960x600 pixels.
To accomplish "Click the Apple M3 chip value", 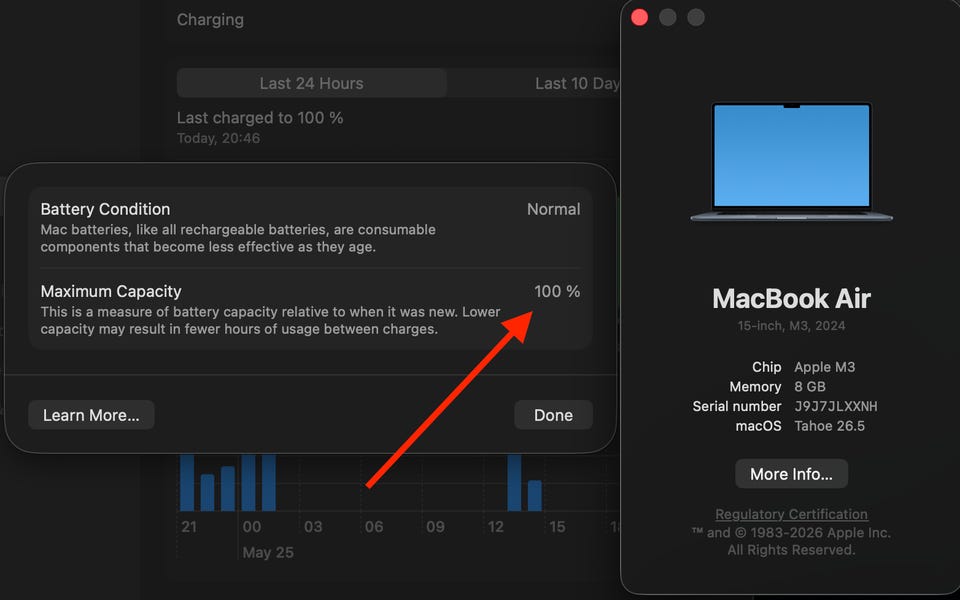I will click(x=825, y=367).
